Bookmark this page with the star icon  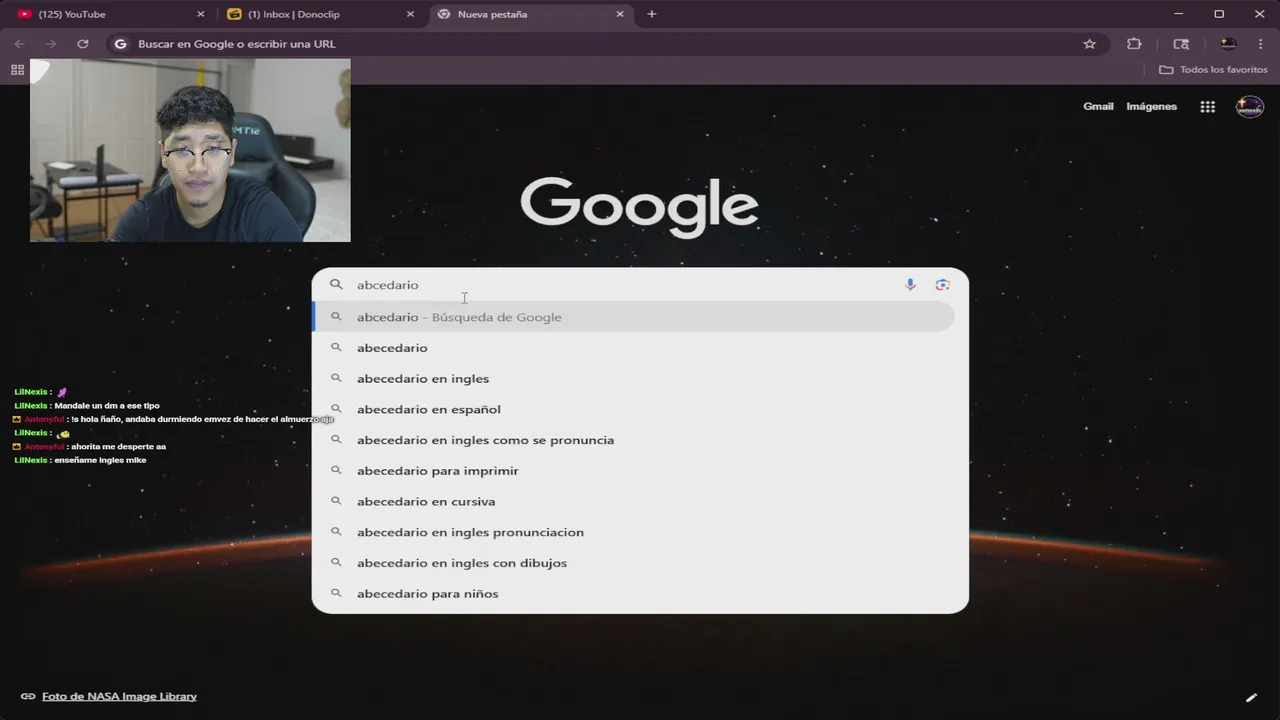(1090, 44)
